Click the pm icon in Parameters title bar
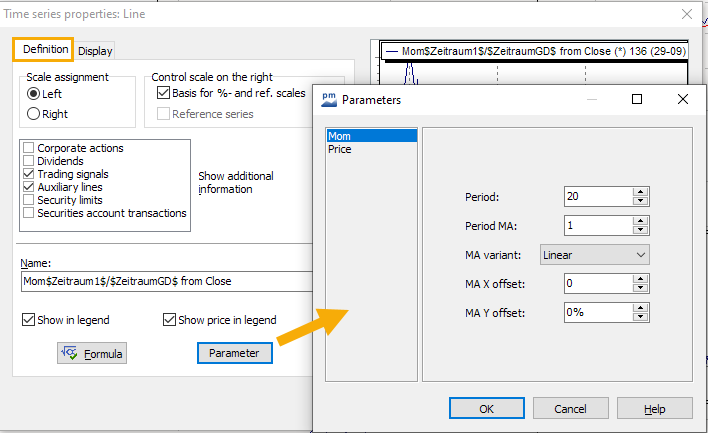Screen dimensions: 708x433 pyautogui.click(x=328, y=100)
